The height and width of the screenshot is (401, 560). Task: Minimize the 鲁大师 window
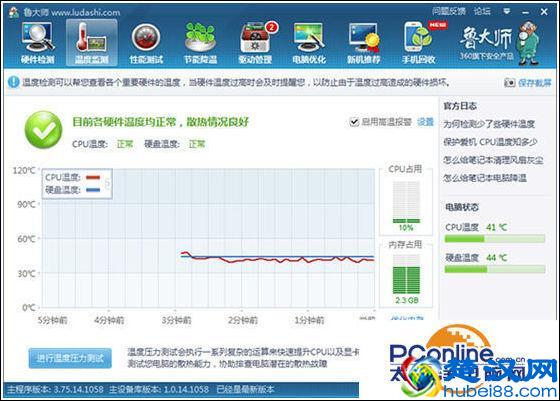(x=525, y=12)
